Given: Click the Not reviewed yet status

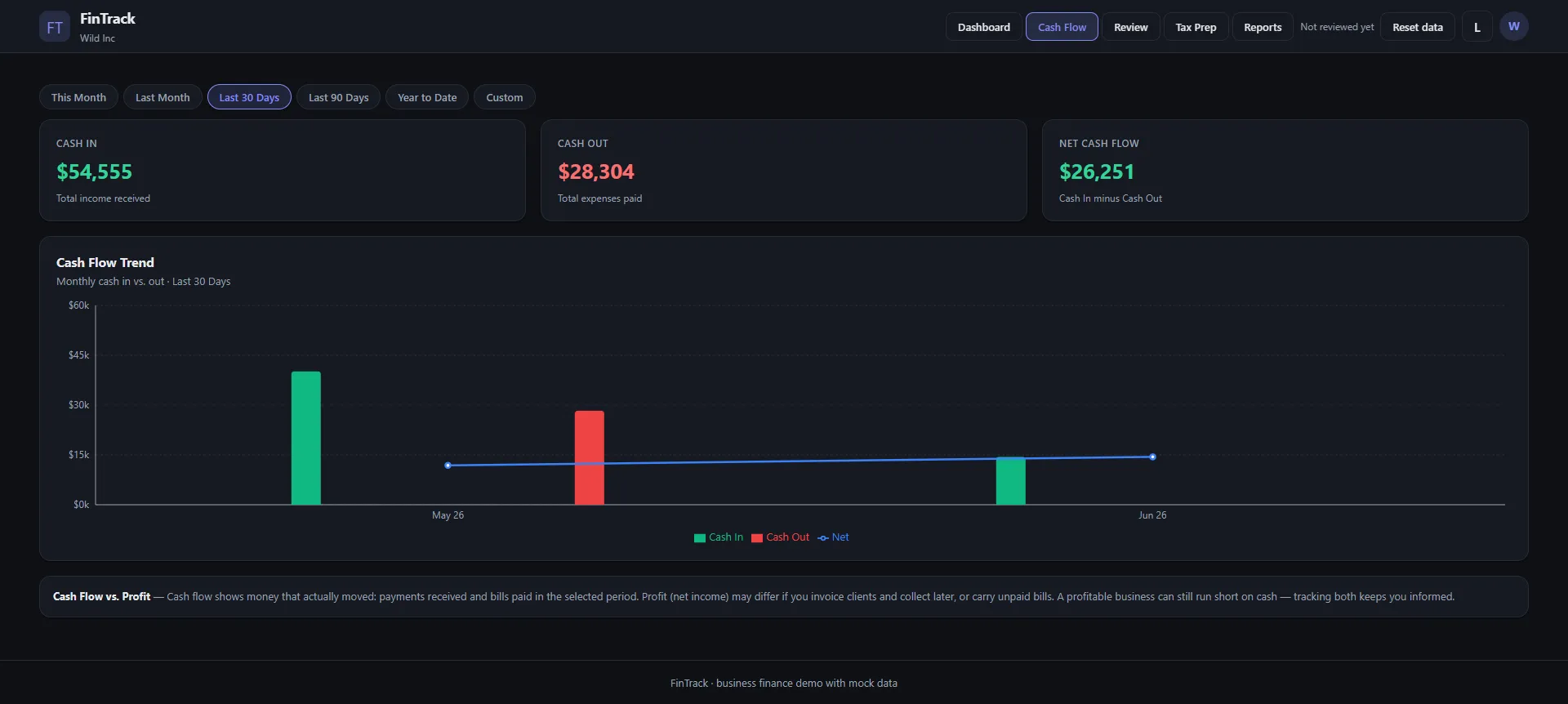Looking at the screenshot, I should (x=1337, y=27).
